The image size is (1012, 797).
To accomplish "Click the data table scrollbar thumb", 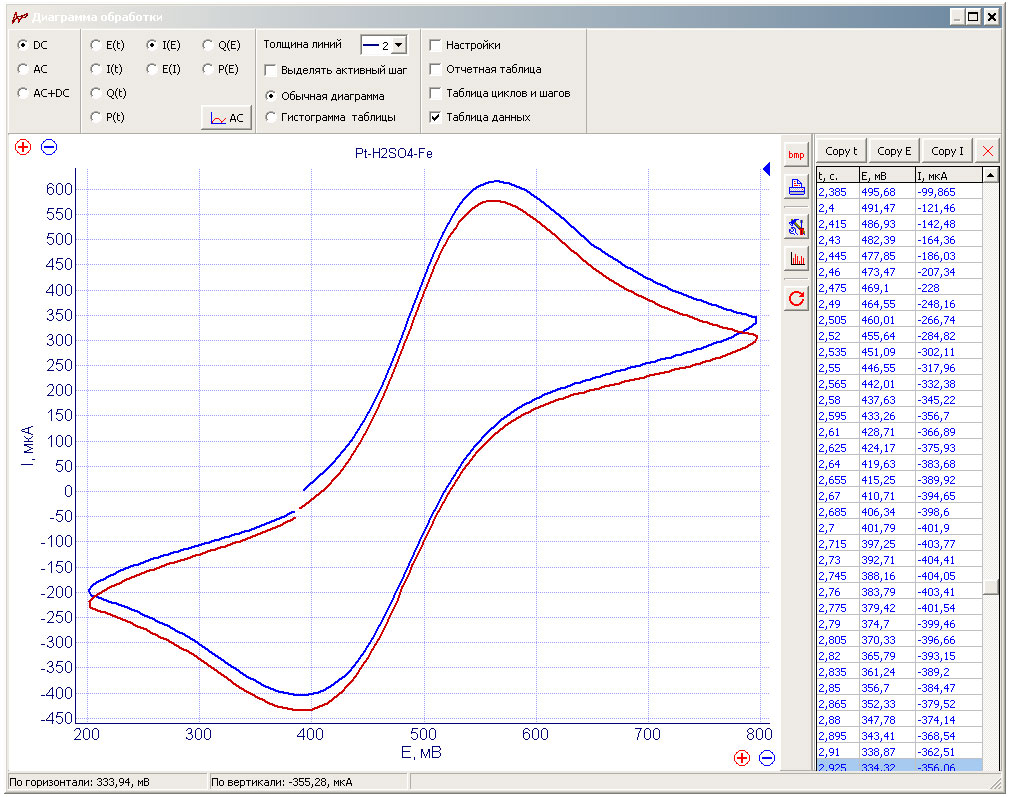I will (x=991, y=587).
